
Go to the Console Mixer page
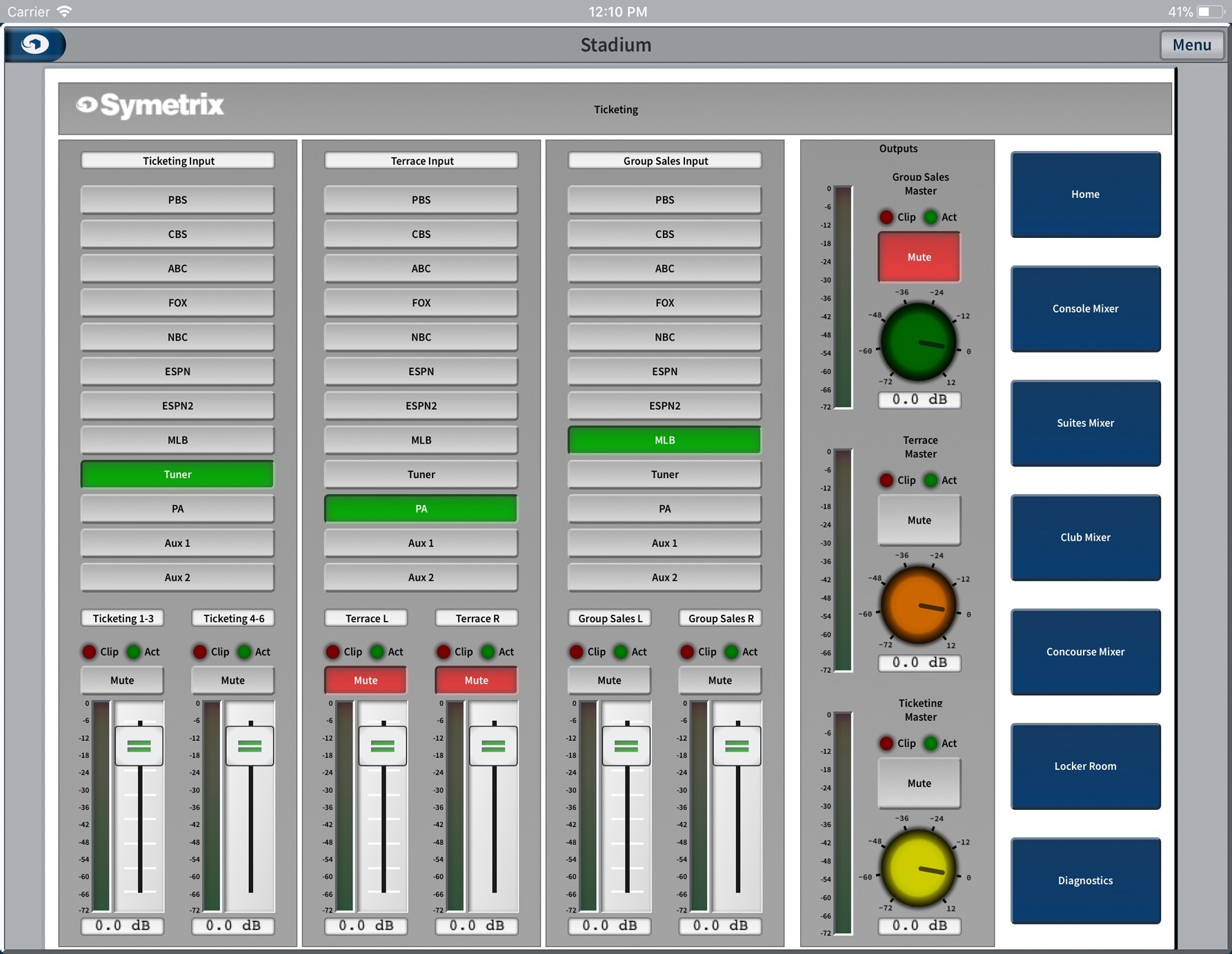(1085, 309)
